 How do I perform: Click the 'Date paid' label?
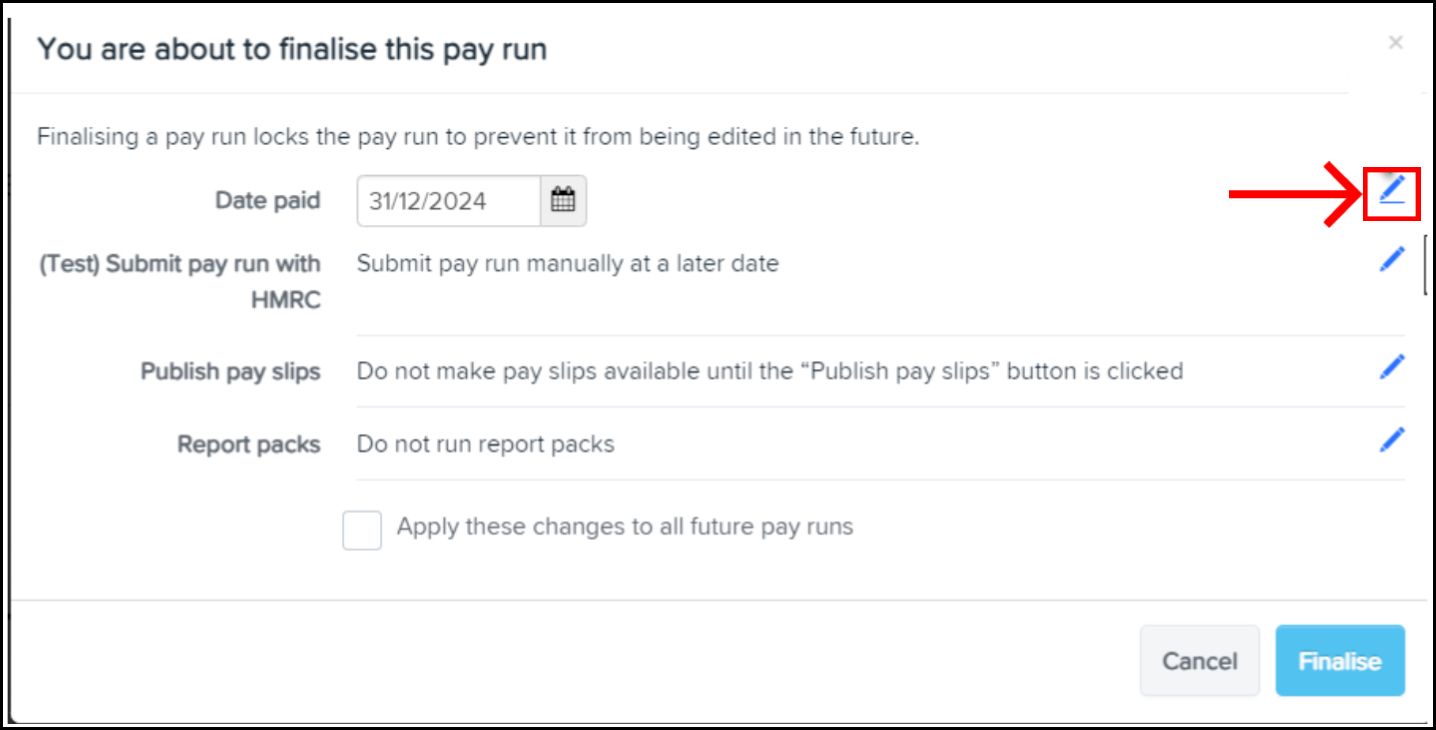pyautogui.click(x=267, y=201)
